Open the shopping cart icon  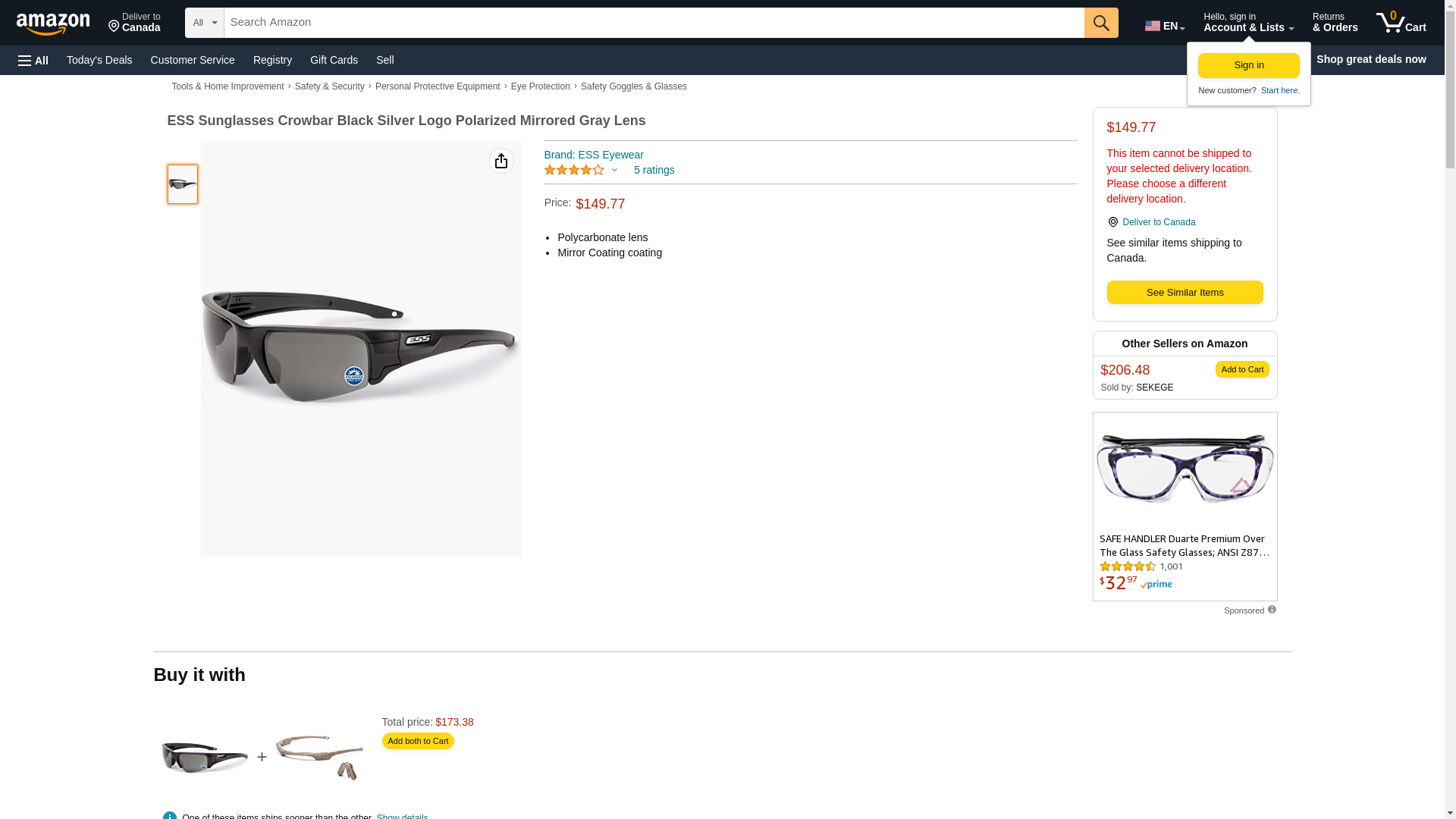tap(1400, 23)
